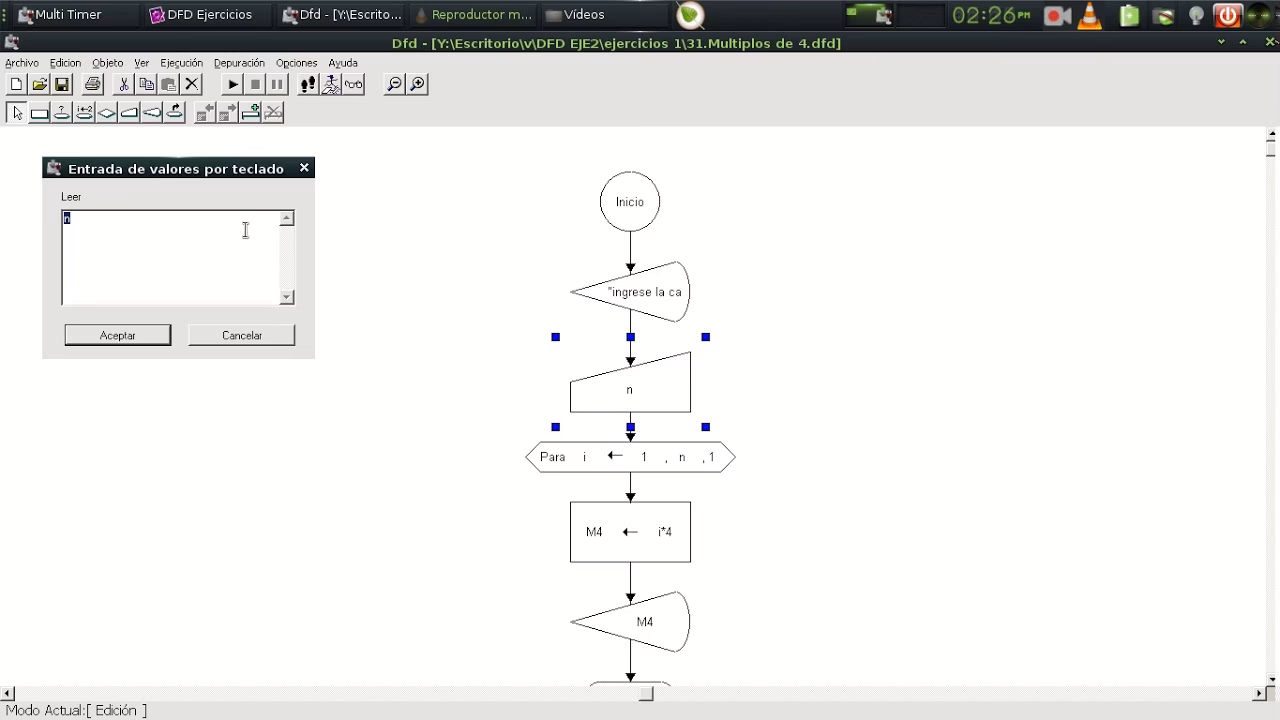Click the scissors cut icon

[123, 85]
